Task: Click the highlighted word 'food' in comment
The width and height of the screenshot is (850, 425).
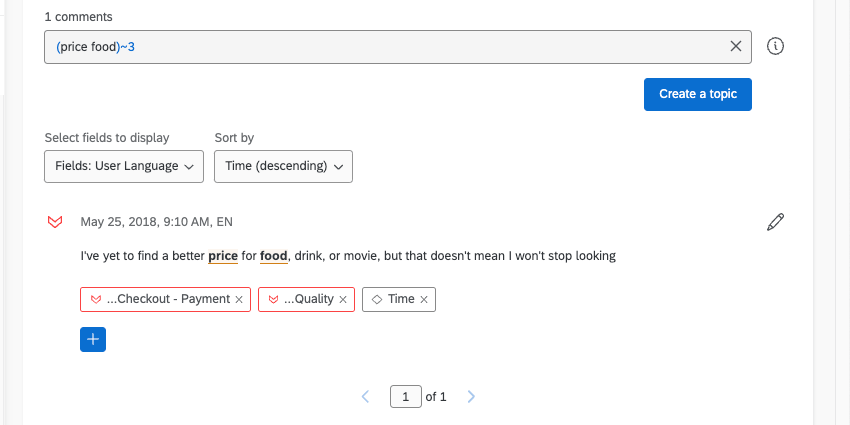Action: [273, 256]
